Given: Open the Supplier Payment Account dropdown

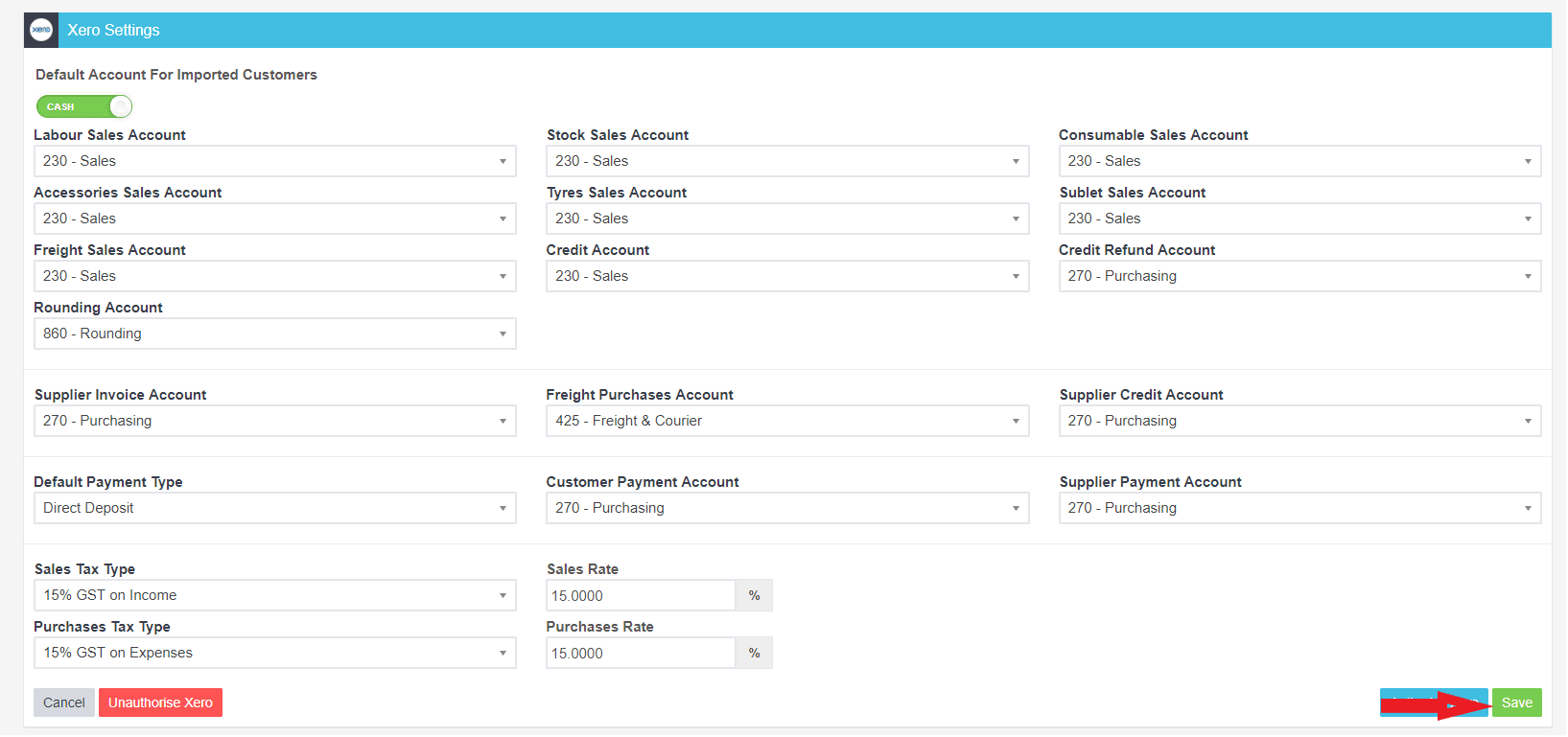Looking at the screenshot, I should (x=1299, y=508).
